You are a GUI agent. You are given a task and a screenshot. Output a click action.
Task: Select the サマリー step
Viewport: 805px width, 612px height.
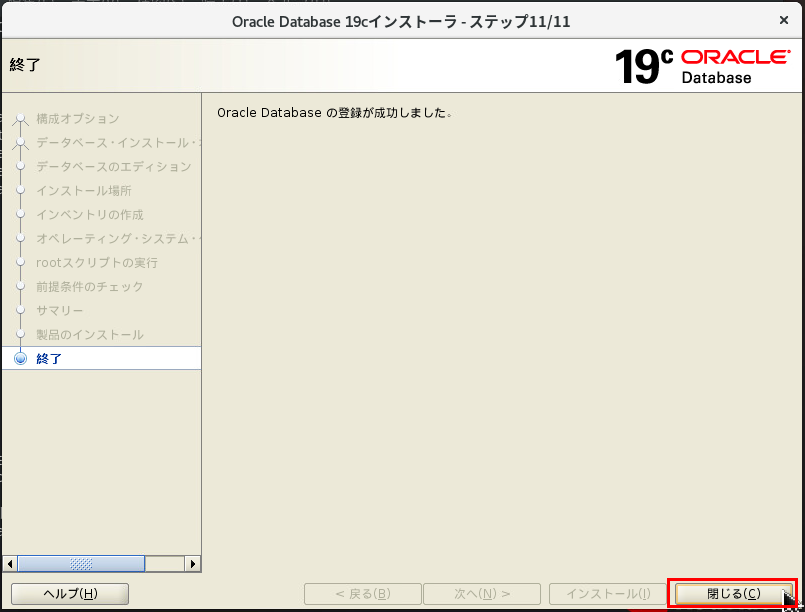[60, 311]
